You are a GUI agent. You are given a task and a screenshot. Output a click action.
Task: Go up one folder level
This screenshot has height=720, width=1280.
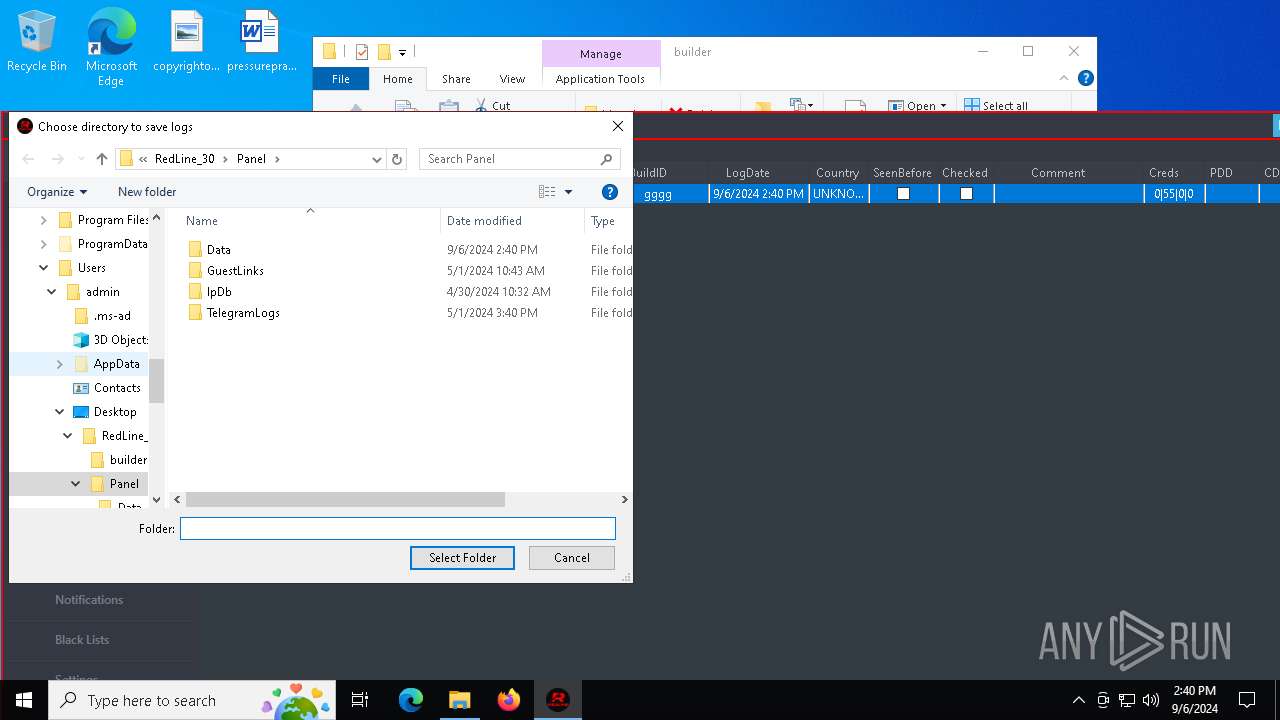[102, 159]
